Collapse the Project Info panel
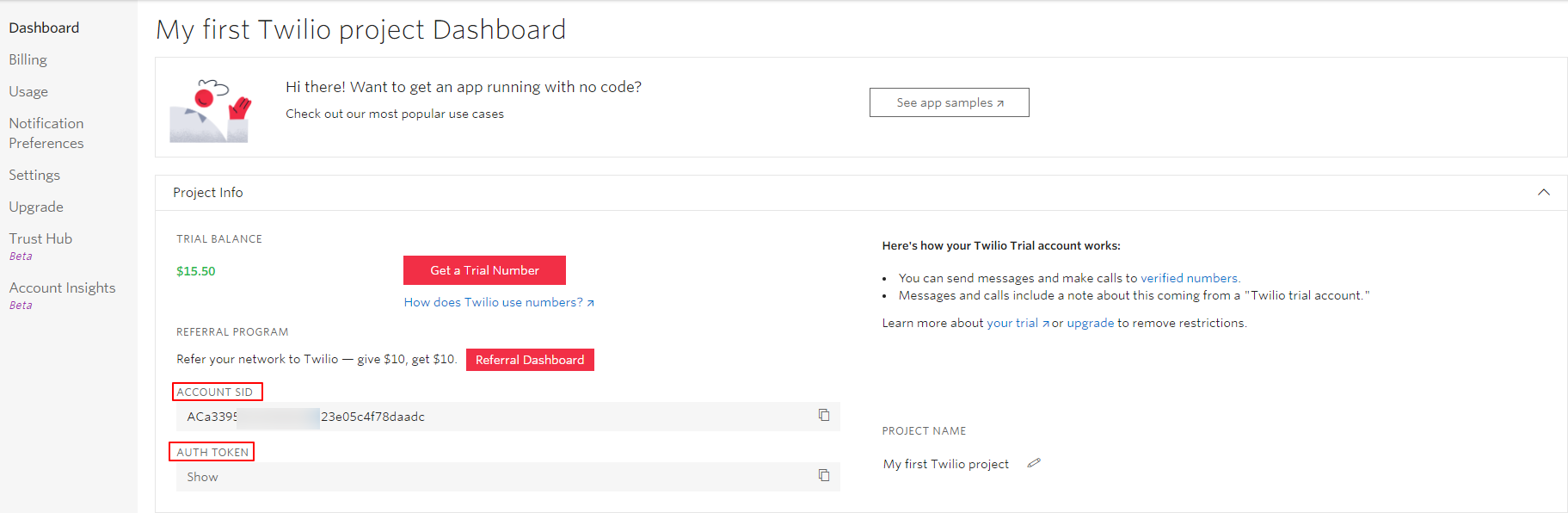 [1544, 193]
